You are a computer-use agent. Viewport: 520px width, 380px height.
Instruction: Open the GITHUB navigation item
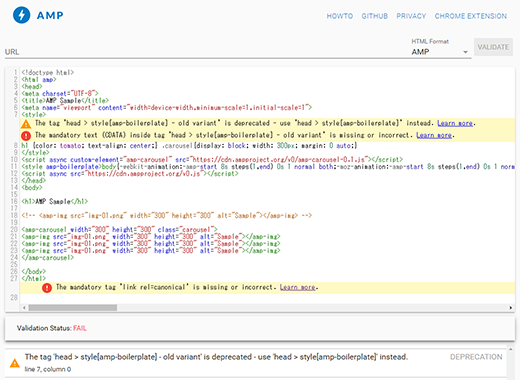tap(375, 16)
